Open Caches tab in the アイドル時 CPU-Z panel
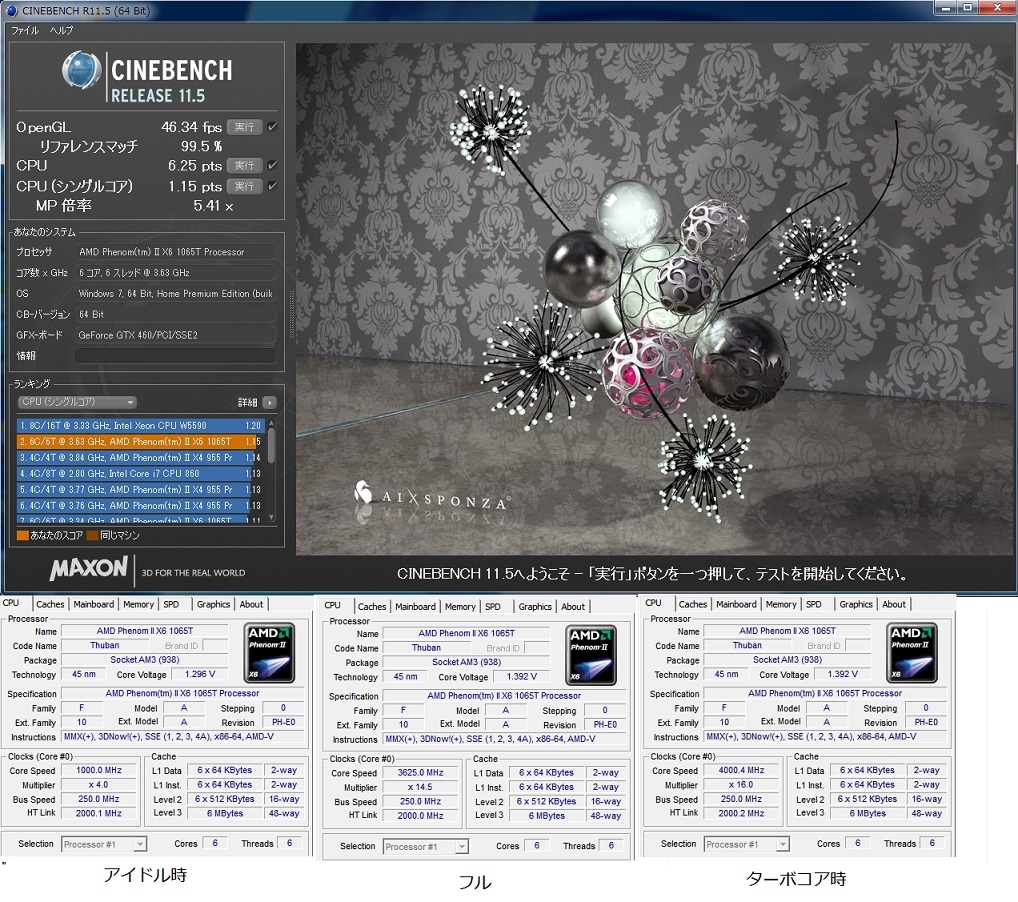This screenshot has width=1018, height=902. tap(50, 604)
